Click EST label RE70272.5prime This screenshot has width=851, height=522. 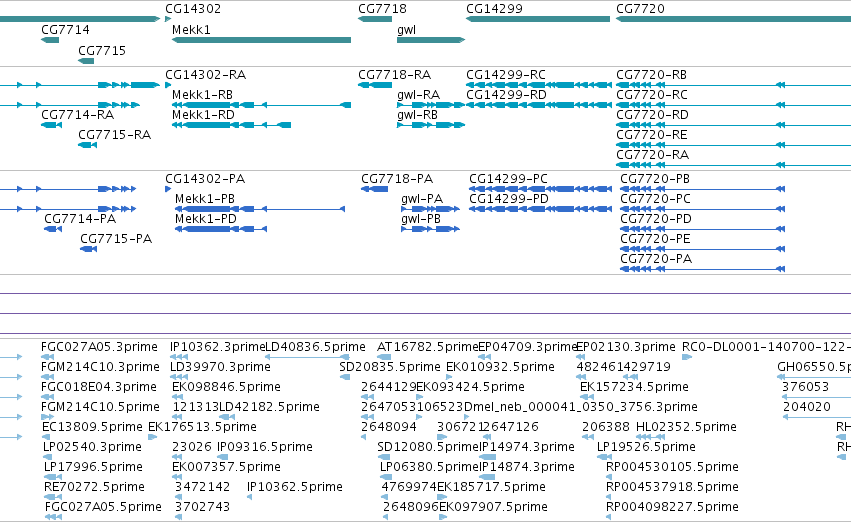(x=94, y=488)
